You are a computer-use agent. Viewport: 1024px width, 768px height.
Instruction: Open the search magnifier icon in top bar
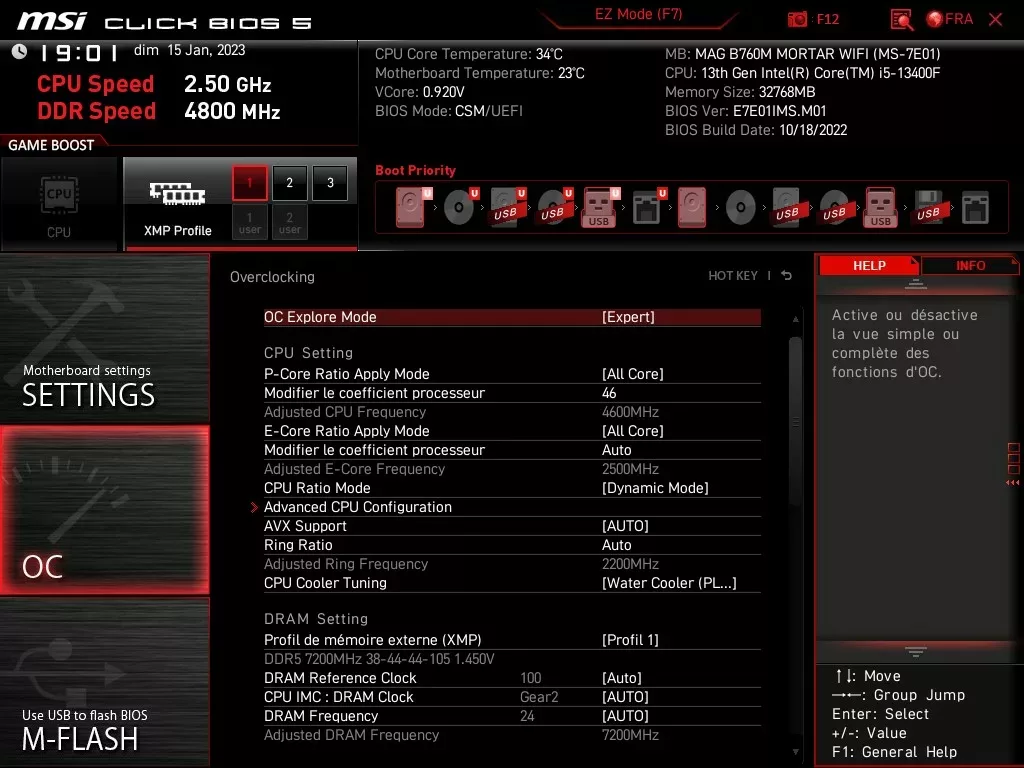point(901,19)
